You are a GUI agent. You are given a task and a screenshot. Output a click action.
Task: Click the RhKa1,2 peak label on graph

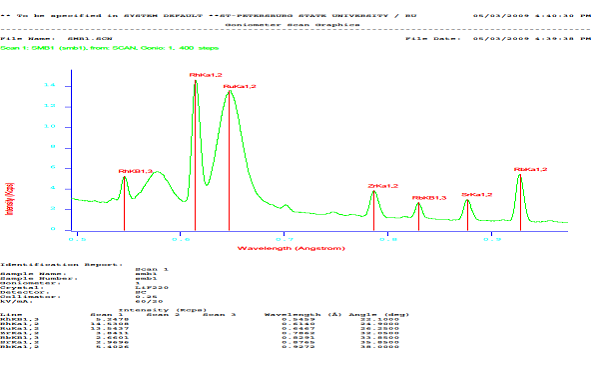pos(206,75)
